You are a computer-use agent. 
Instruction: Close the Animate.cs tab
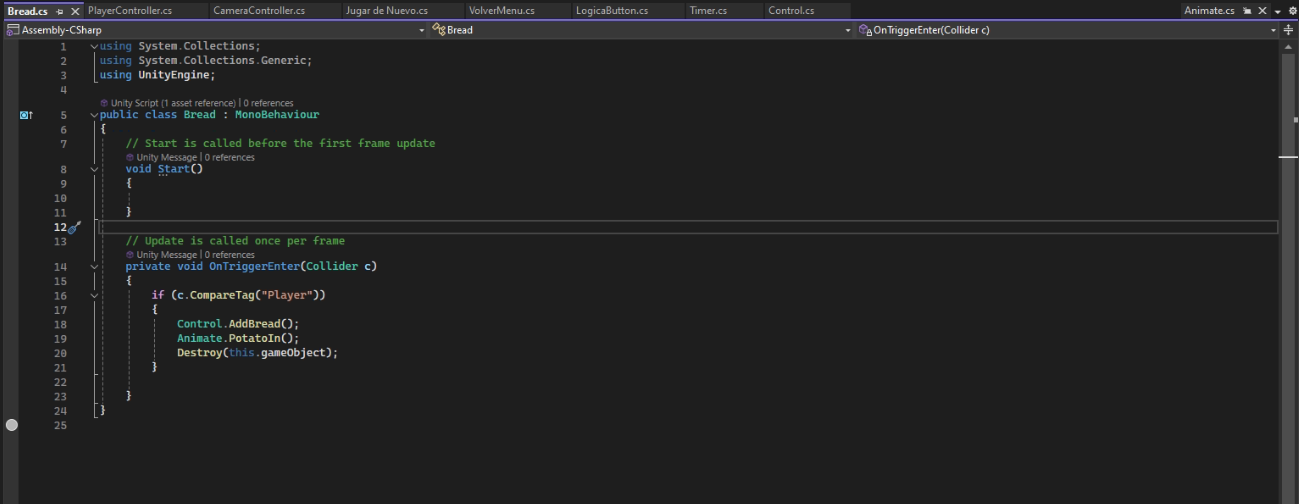[x=1262, y=11]
